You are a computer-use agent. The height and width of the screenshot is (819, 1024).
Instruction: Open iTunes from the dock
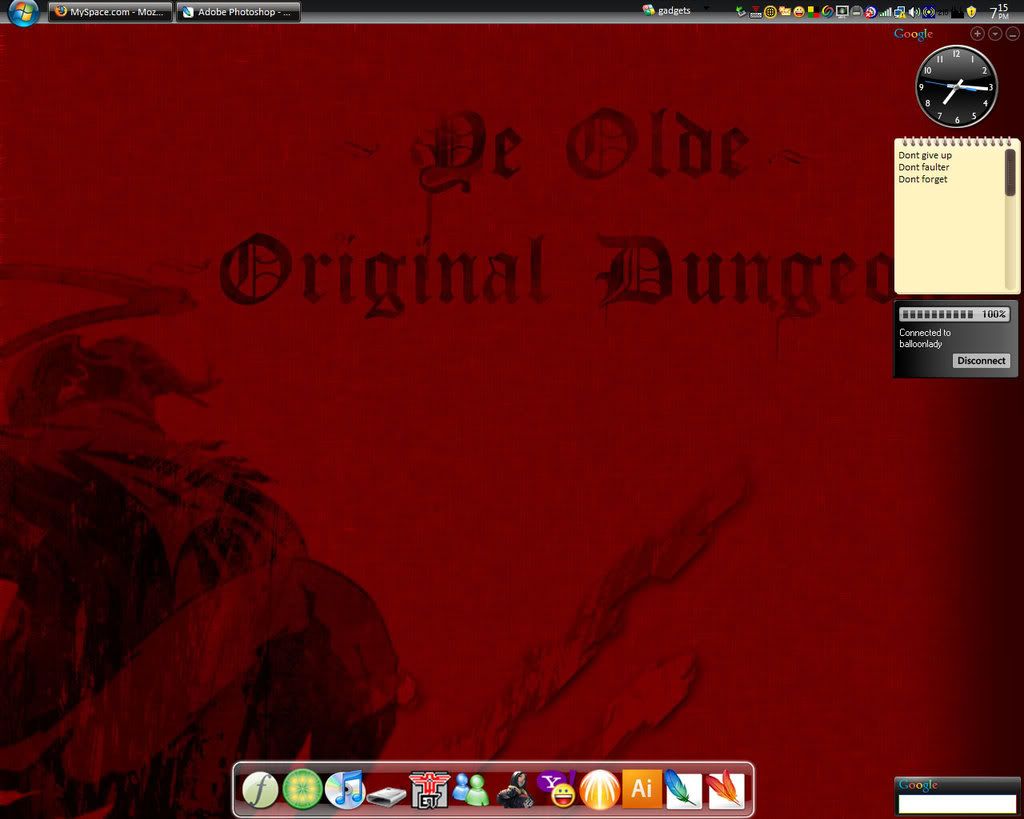345,790
